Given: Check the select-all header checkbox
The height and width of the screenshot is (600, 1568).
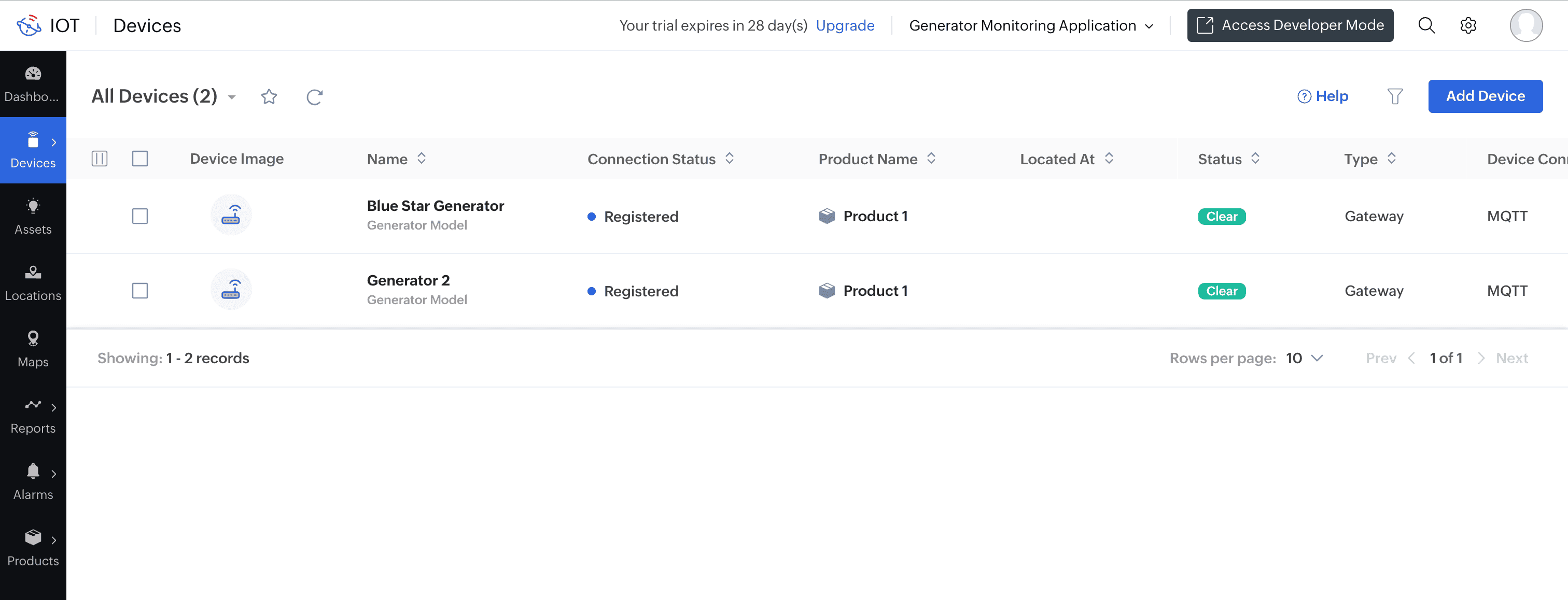Looking at the screenshot, I should 140,159.
